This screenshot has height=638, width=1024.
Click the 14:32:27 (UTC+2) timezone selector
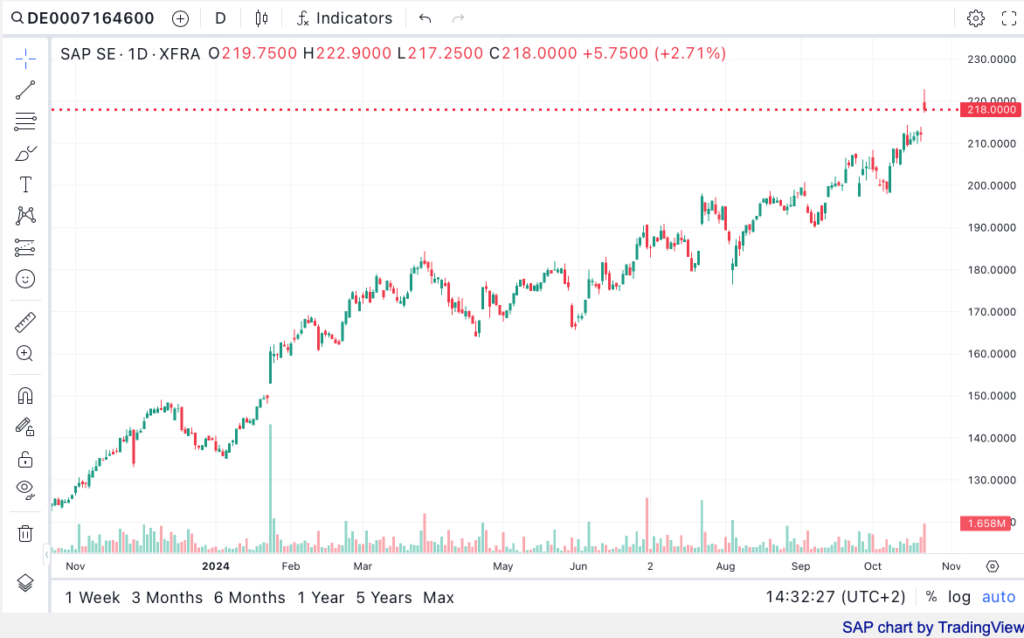[835, 597]
